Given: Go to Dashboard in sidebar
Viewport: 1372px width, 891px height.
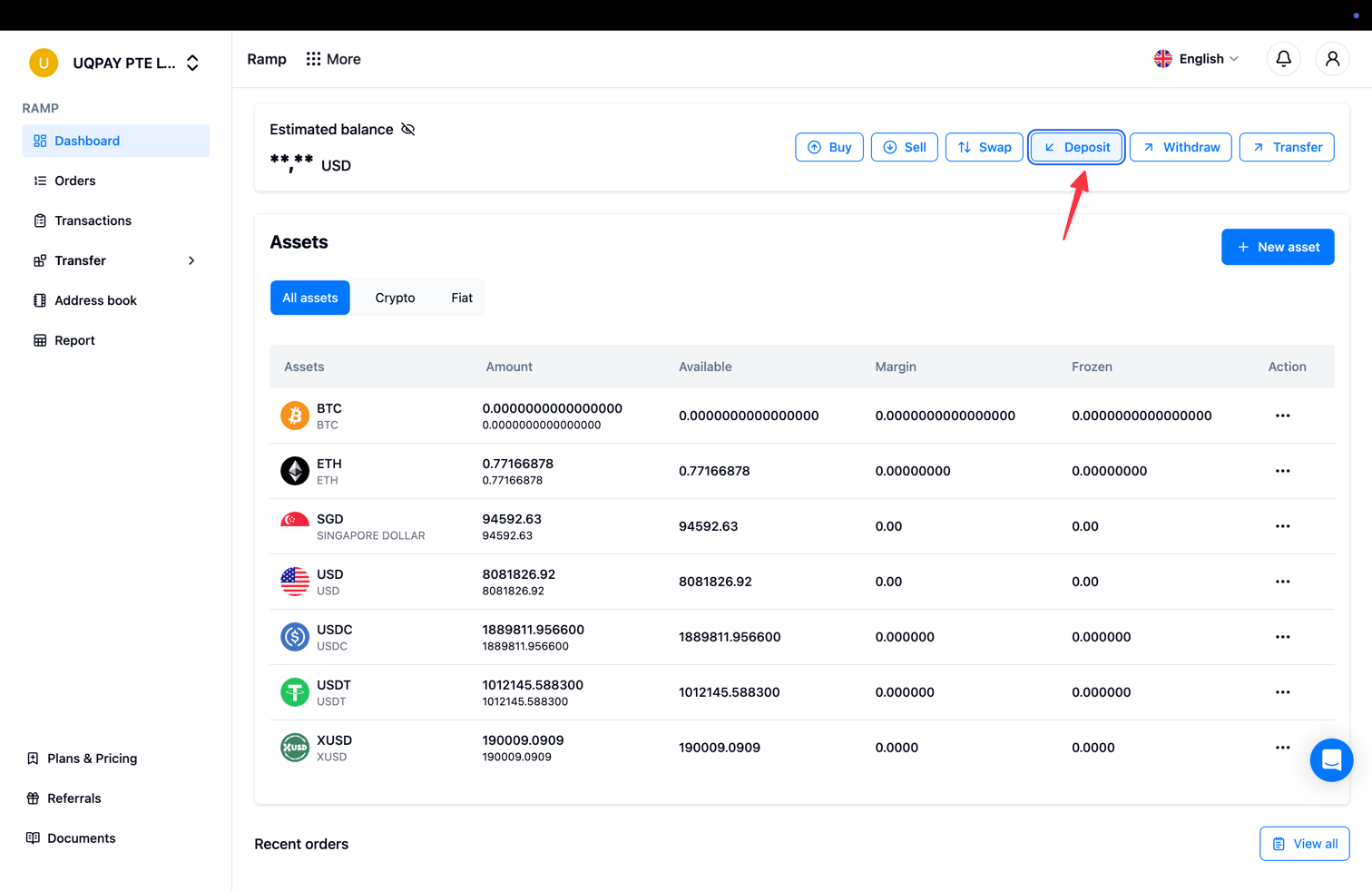Looking at the screenshot, I should [x=115, y=141].
